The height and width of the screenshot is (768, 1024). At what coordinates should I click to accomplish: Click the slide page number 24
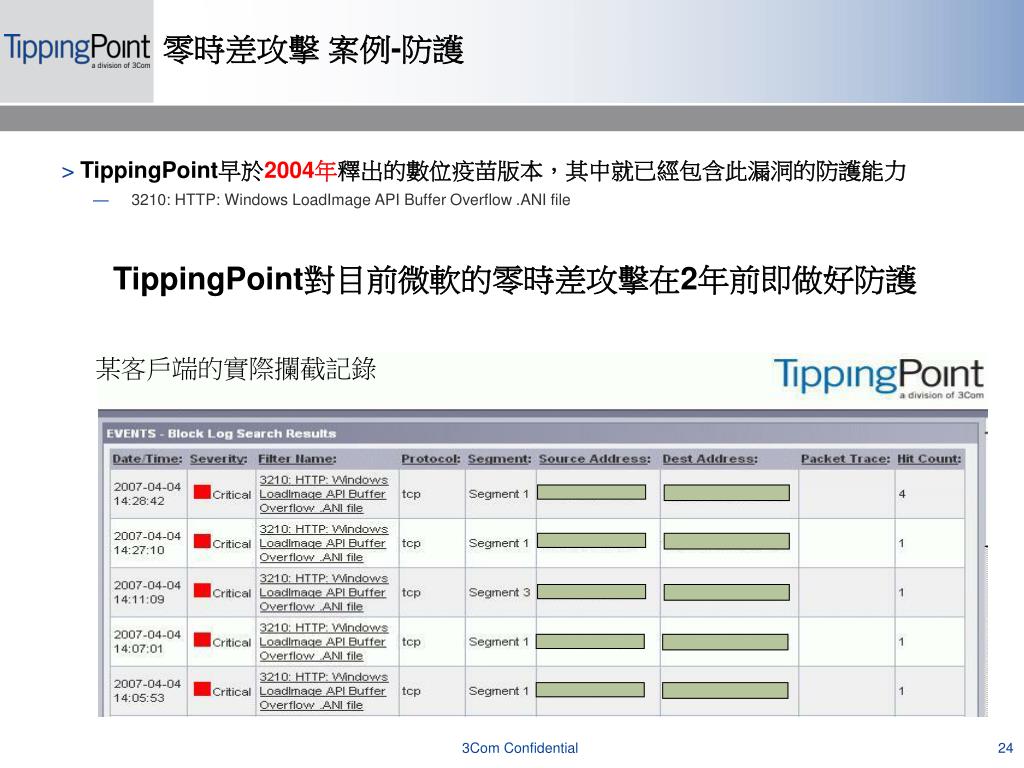1006,748
